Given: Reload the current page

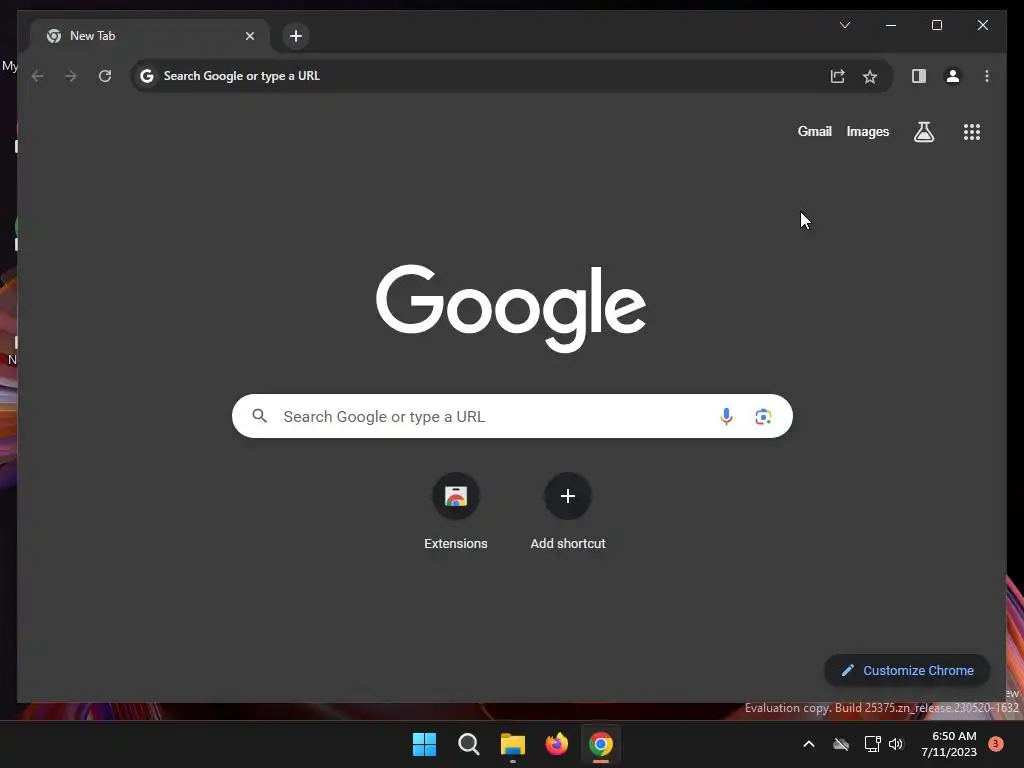Looking at the screenshot, I should click(x=104, y=76).
